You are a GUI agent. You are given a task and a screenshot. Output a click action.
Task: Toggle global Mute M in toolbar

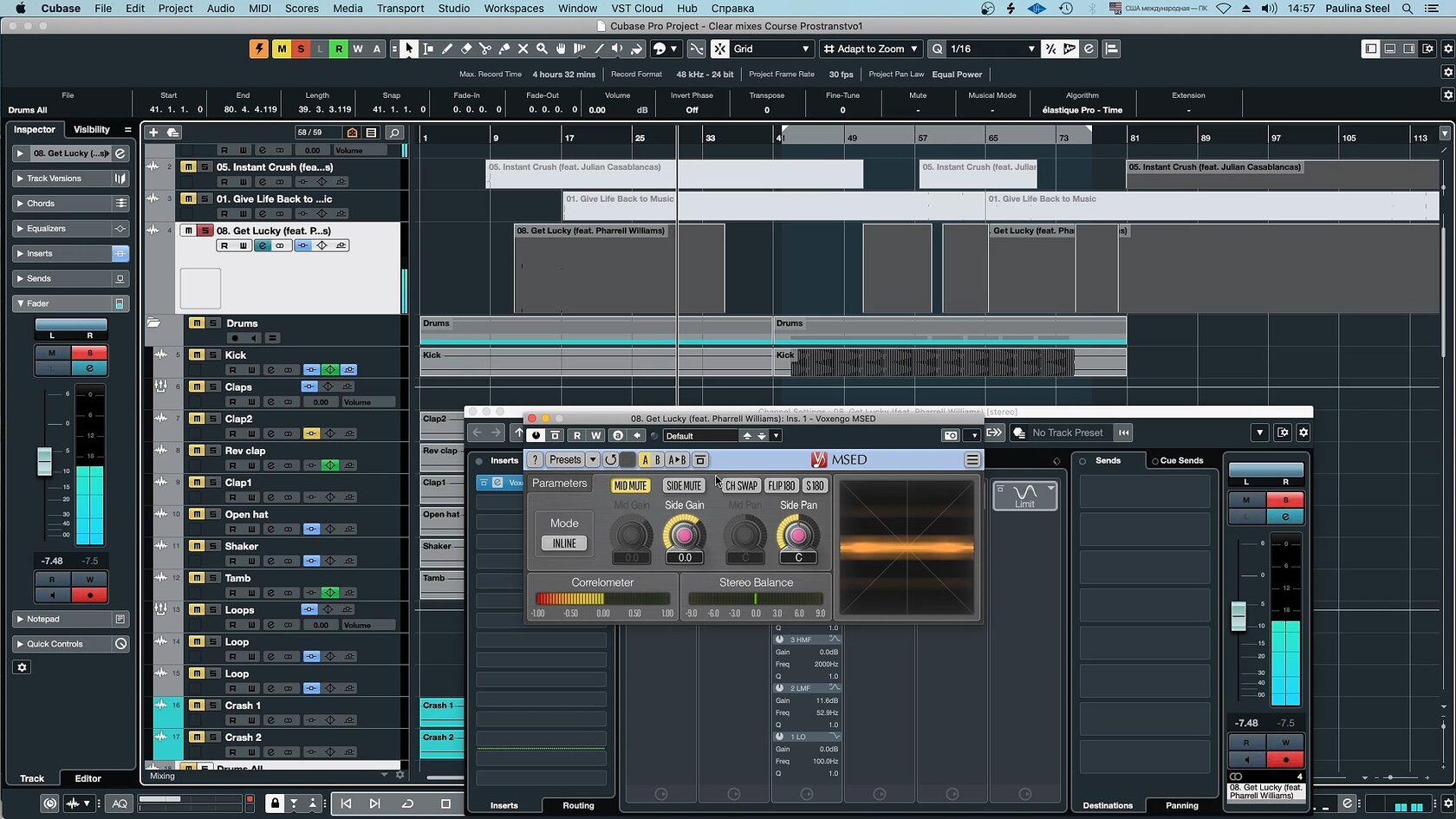[x=282, y=49]
